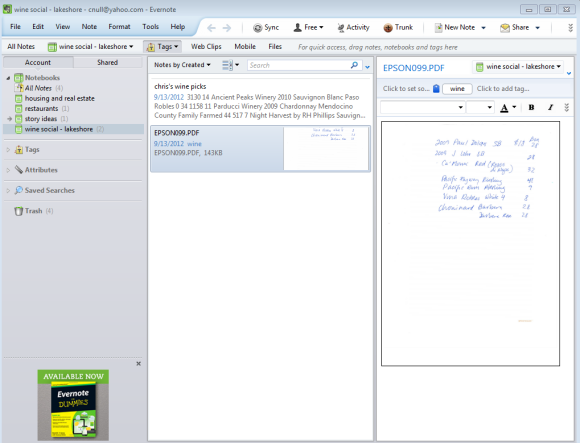Toggle bold formatting in the note editor

(x=531, y=107)
